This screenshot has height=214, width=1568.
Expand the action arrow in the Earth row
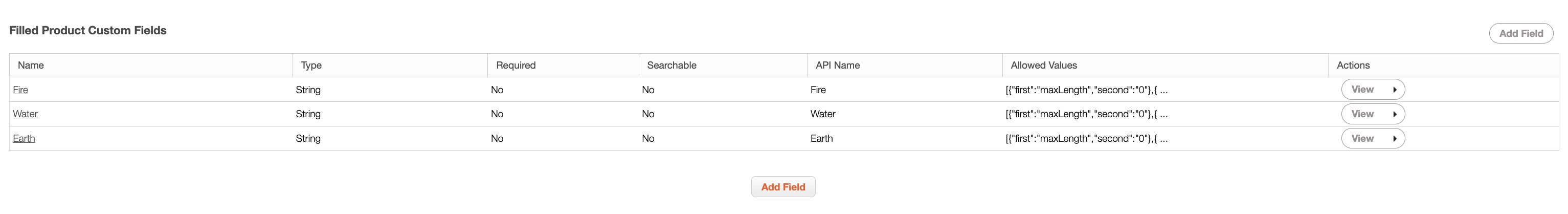pos(1395,138)
